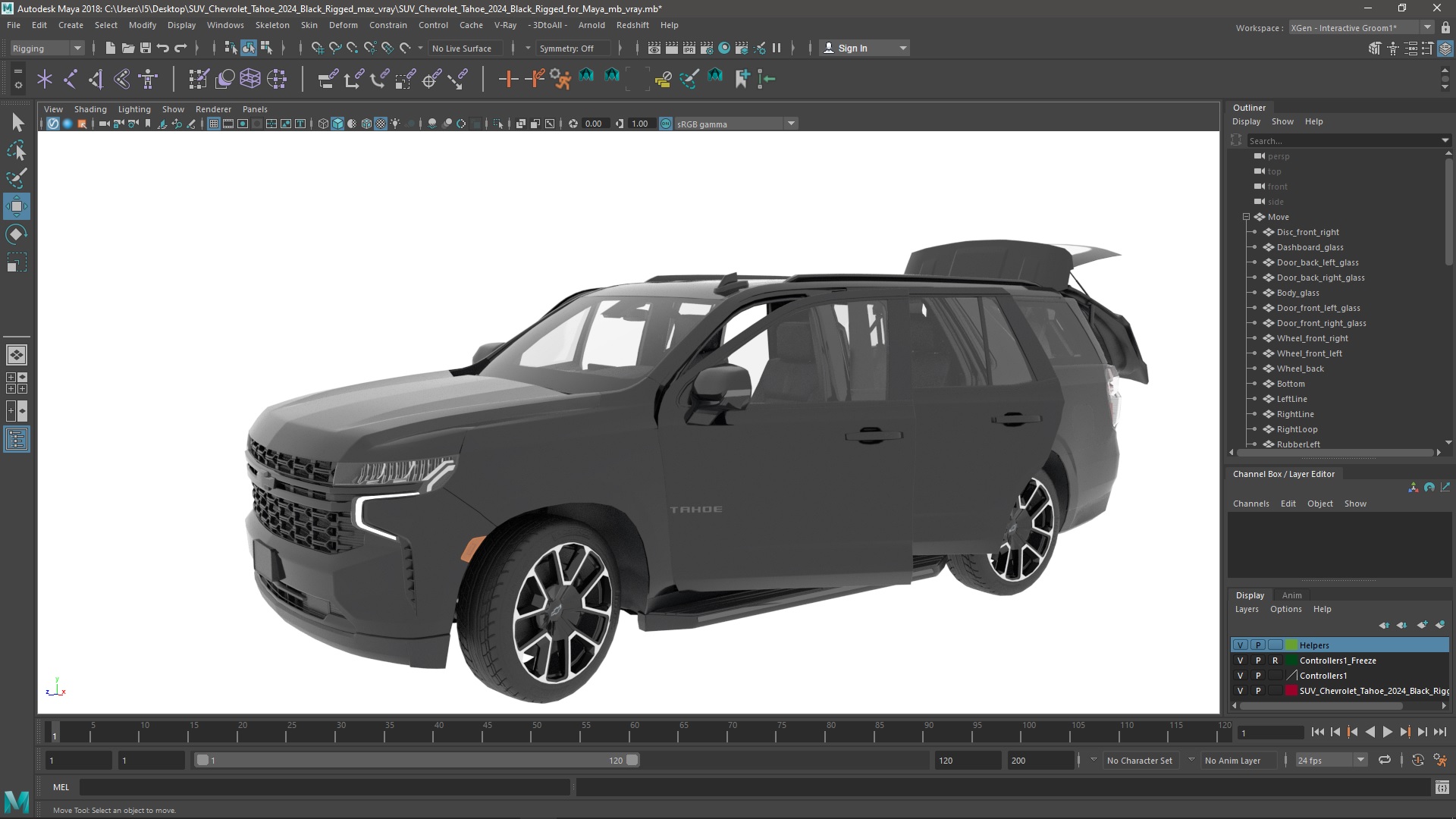1456x819 pixels.
Task: Click the HumanIK running figure icon
Action: click(x=560, y=78)
